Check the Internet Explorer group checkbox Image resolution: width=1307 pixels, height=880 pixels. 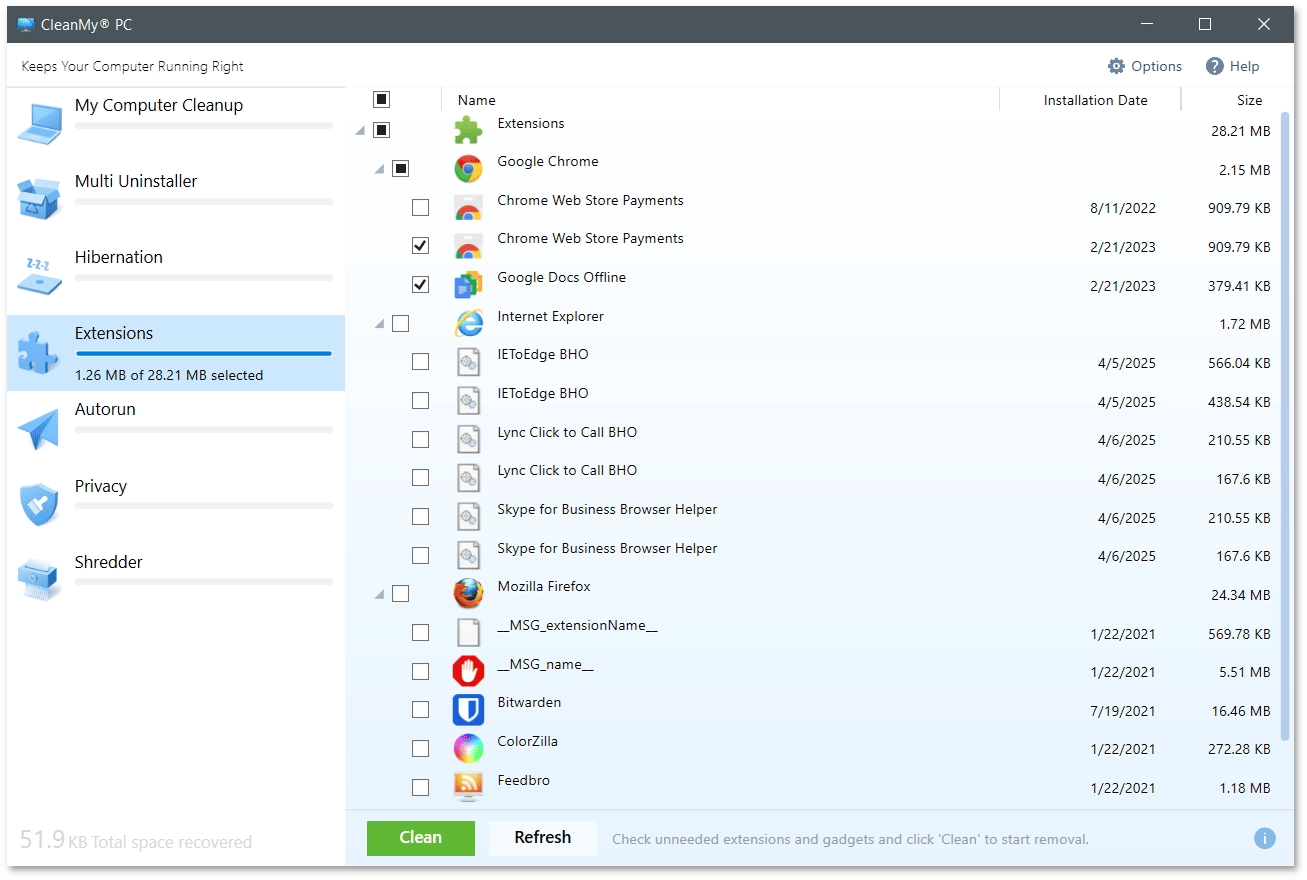[400, 324]
